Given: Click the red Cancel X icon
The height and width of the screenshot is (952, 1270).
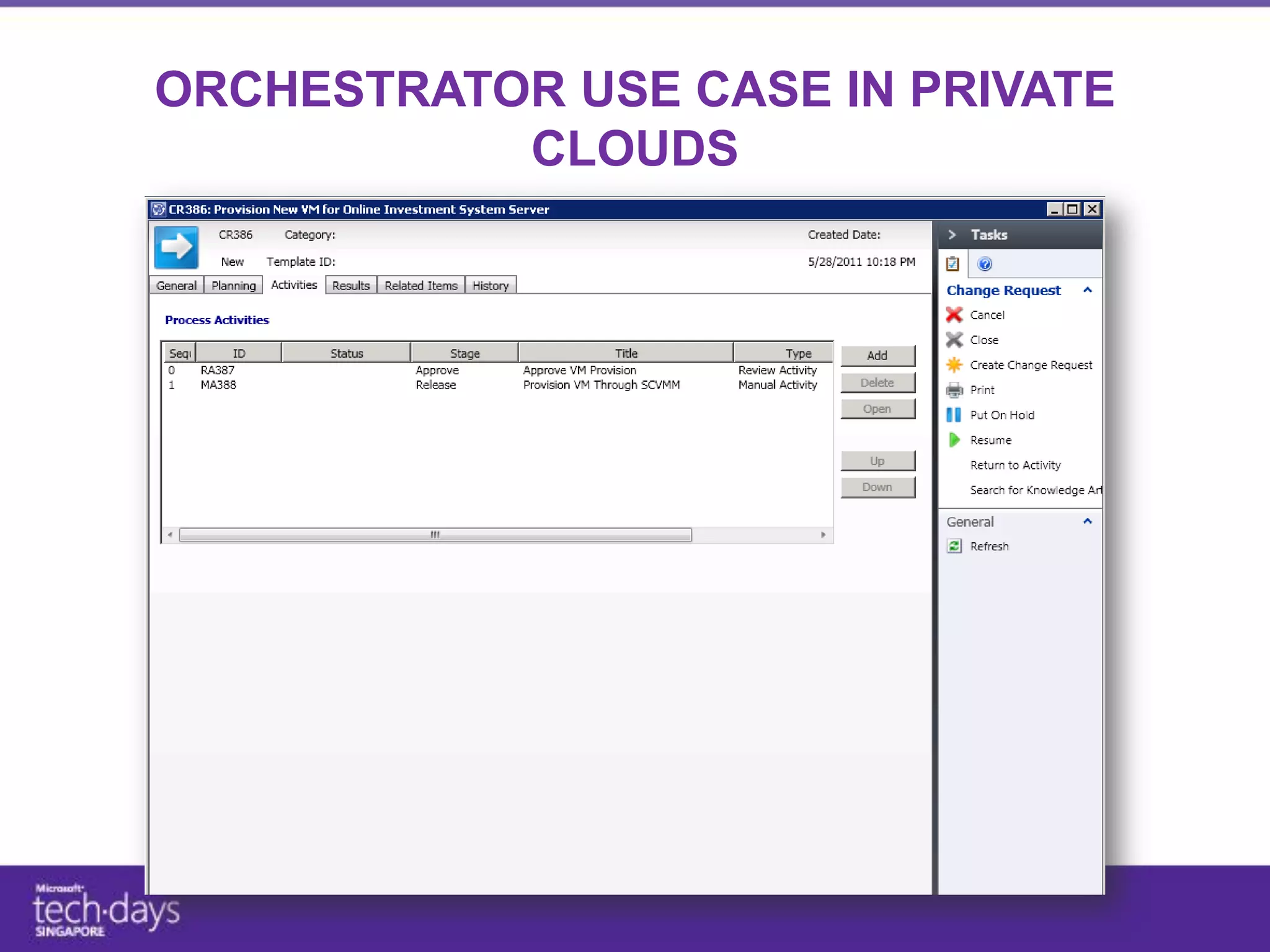Looking at the screenshot, I should pos(954,315).
